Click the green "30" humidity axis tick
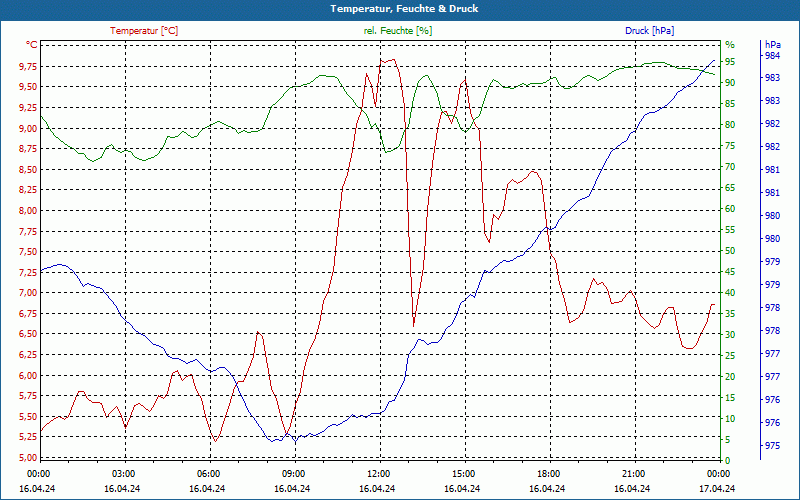The image size is (800, 500). pos(730,335)
